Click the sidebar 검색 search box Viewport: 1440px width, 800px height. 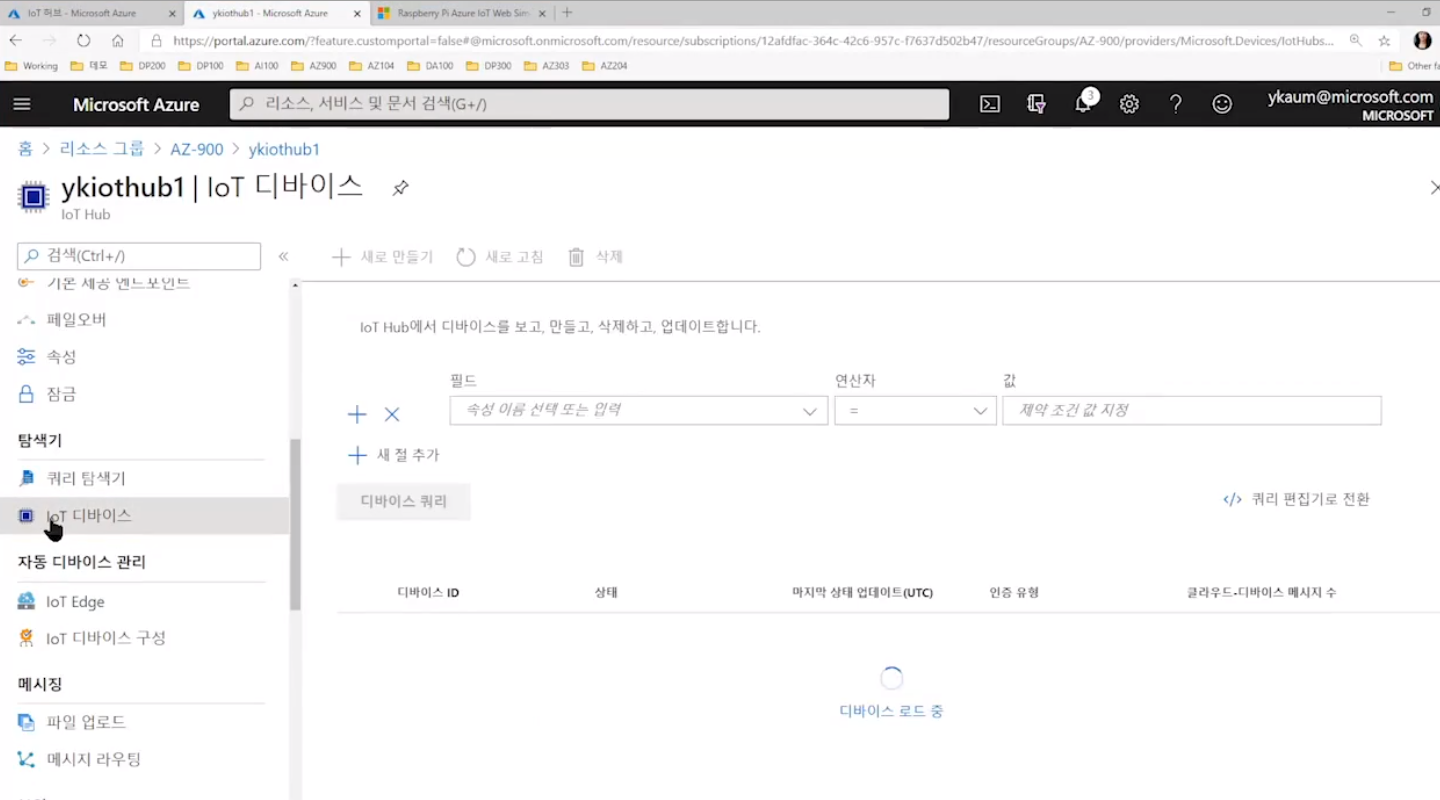[x=139, y=256]
